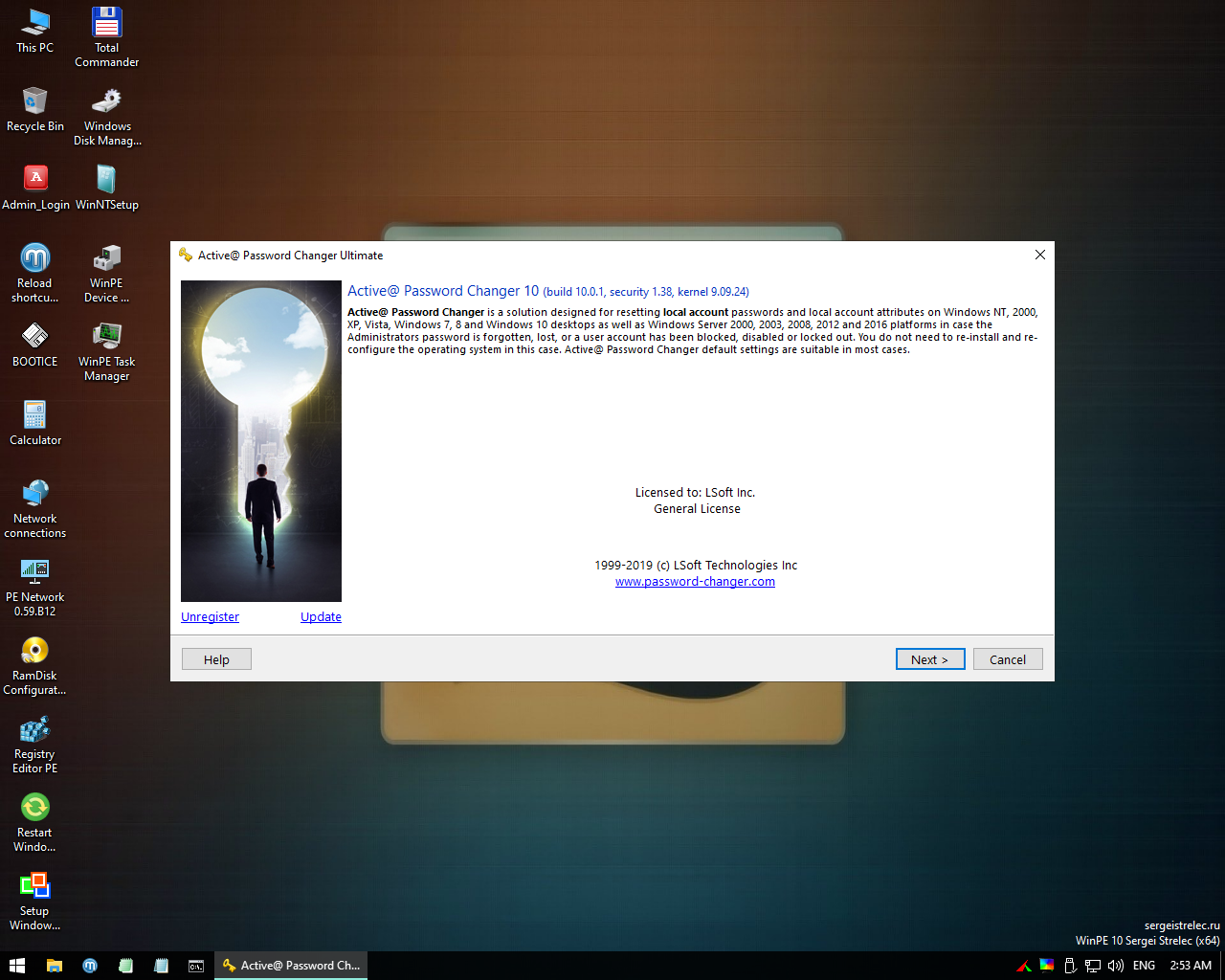This screenshot has width=1225, height=980.
Task: Click the volume speaker tray icon
Action: 1116,966
